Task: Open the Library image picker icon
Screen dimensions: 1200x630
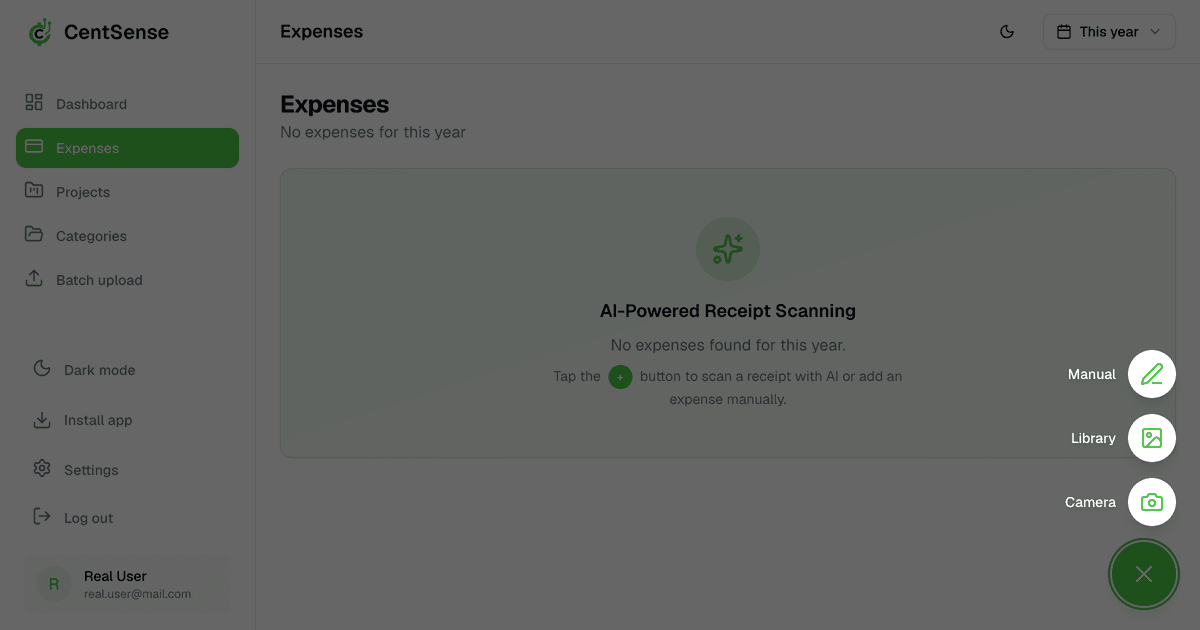Action: (1151, 438)
